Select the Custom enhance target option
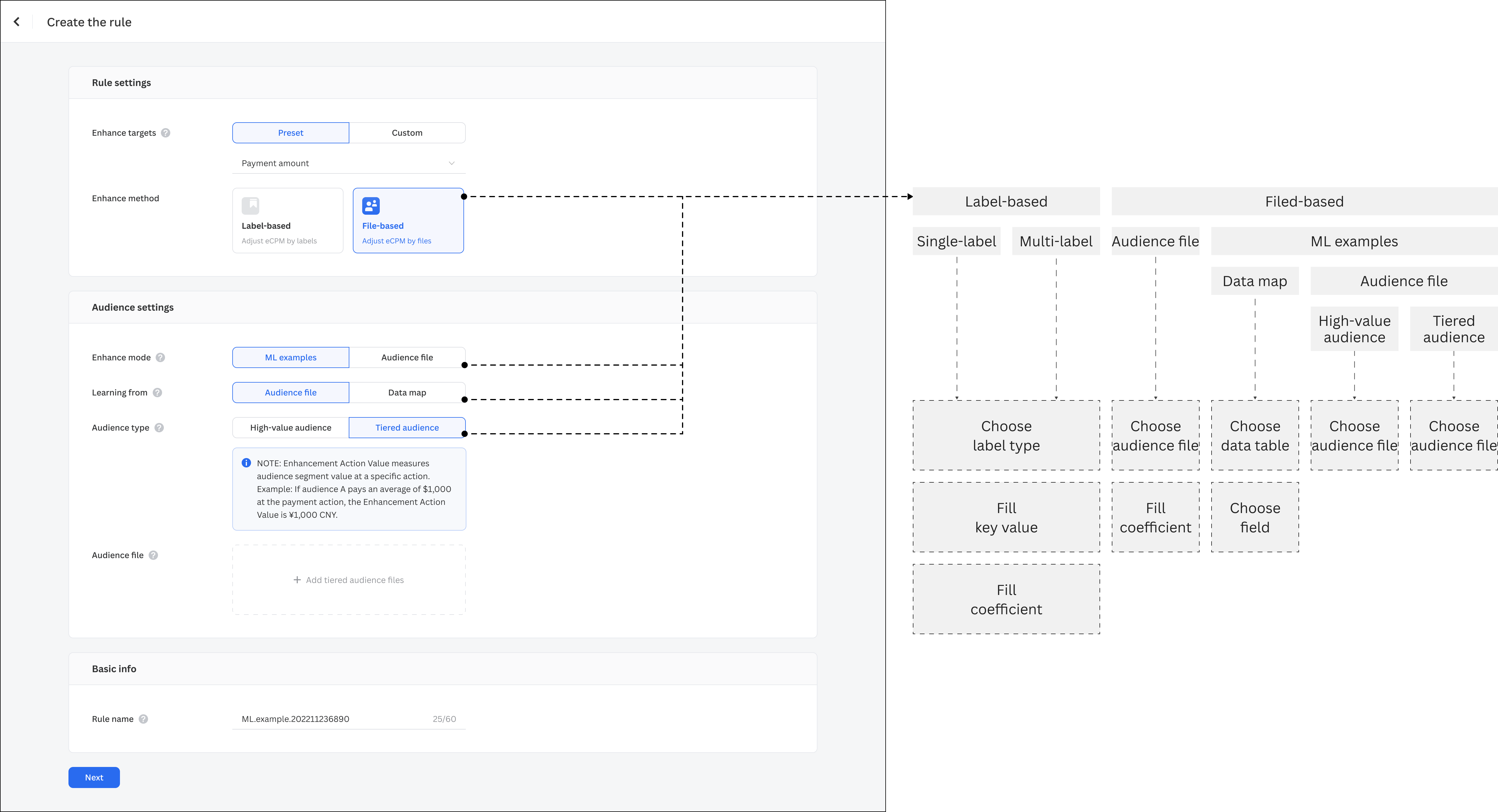This screenshot has height=812, width=1498. click(x=407, y=133)
